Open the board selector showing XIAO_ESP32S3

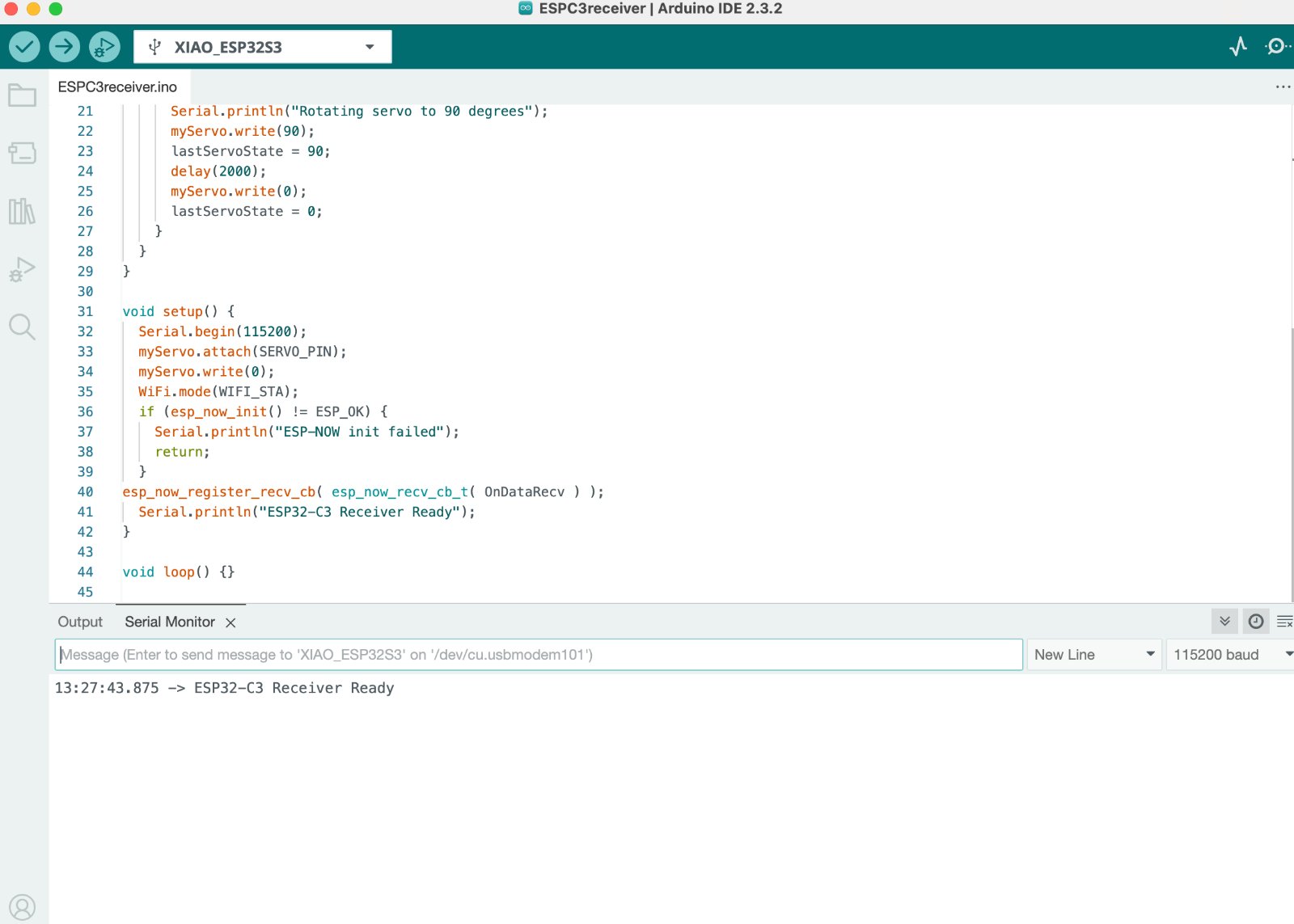(x=263, y=47)
